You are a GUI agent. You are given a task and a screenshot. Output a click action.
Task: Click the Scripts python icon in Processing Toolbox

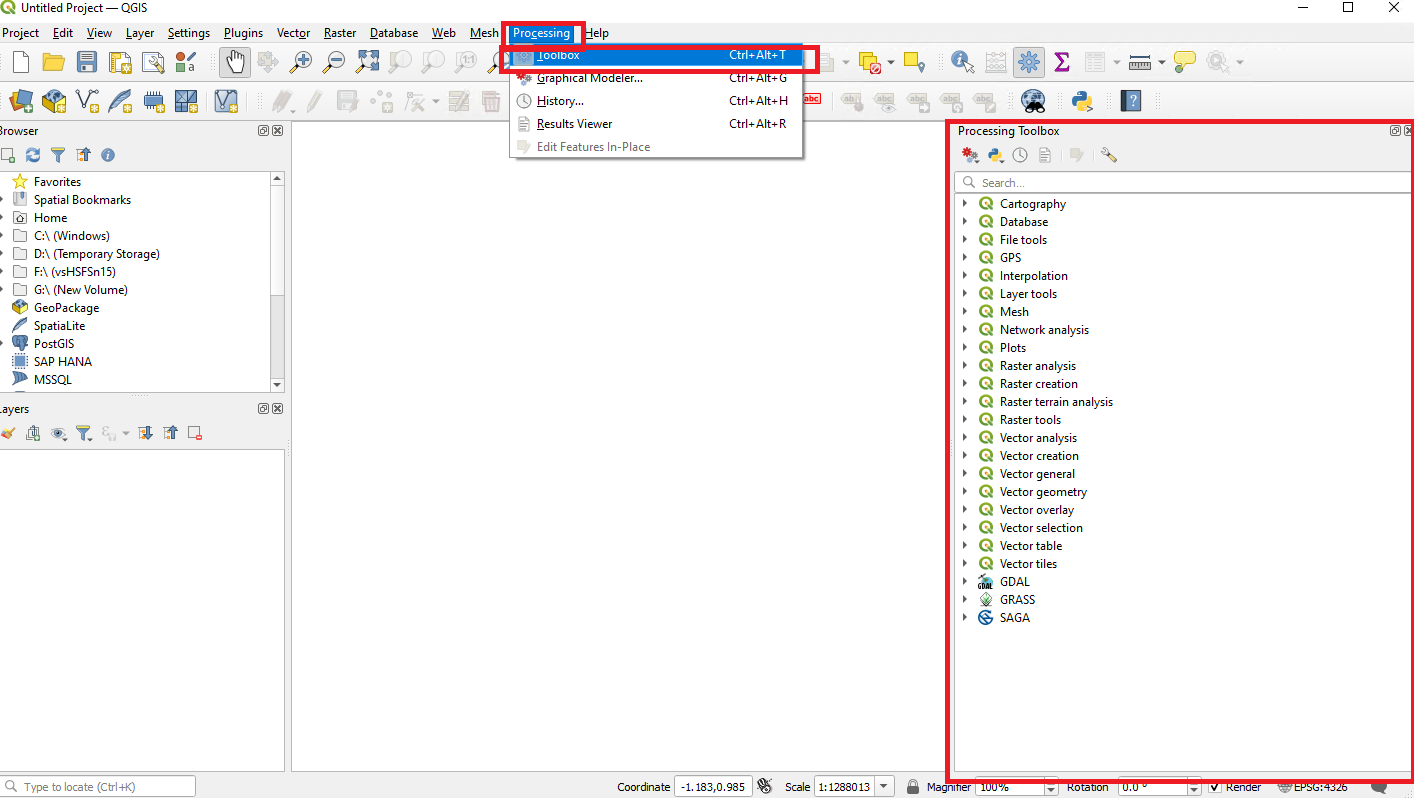tap(995, 155)
